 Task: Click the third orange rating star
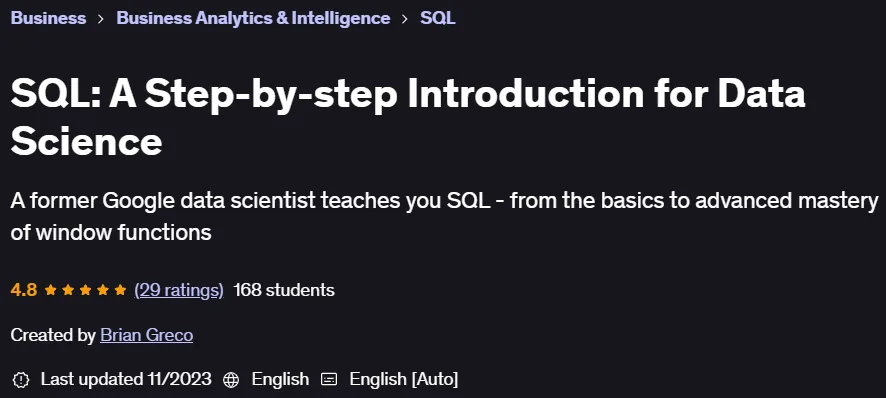pos(85,290)
